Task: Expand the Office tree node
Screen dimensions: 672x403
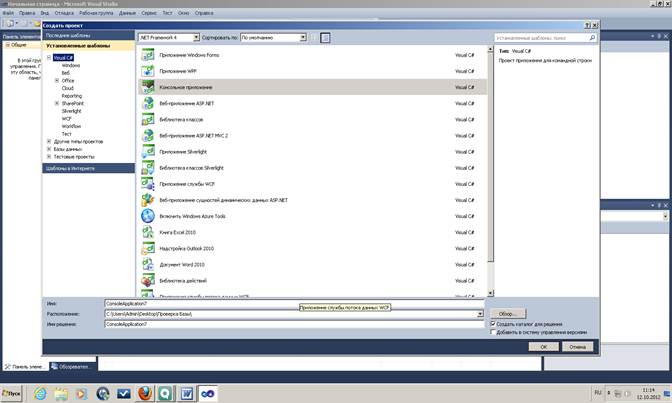Action: (57, 81)
